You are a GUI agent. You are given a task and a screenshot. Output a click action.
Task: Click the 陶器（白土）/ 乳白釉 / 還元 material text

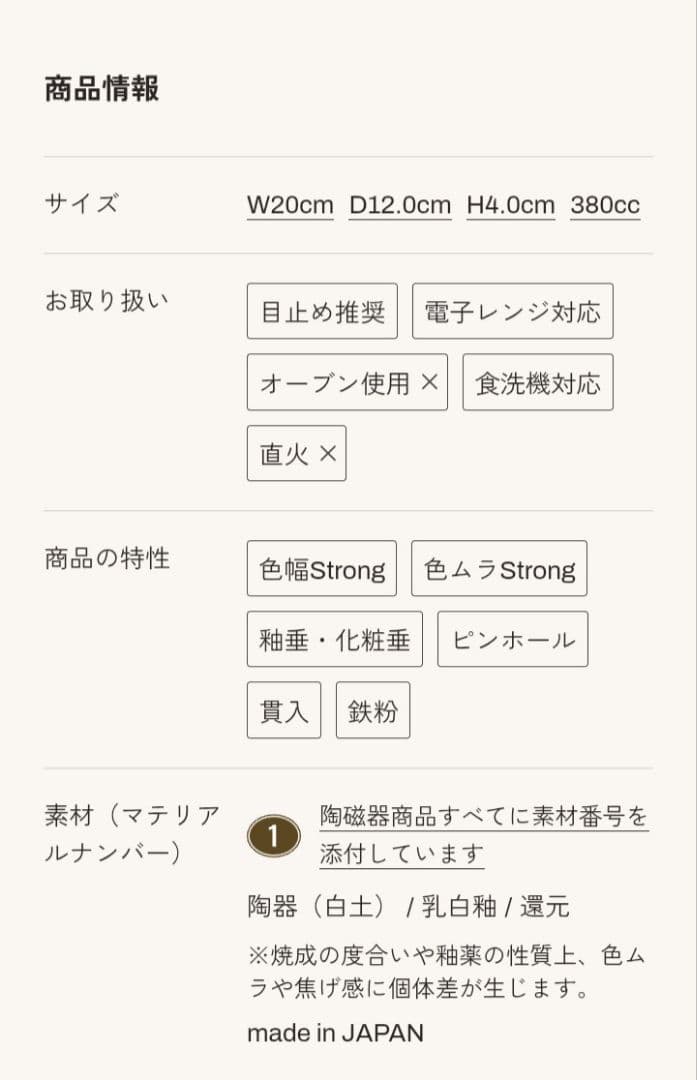408,907
